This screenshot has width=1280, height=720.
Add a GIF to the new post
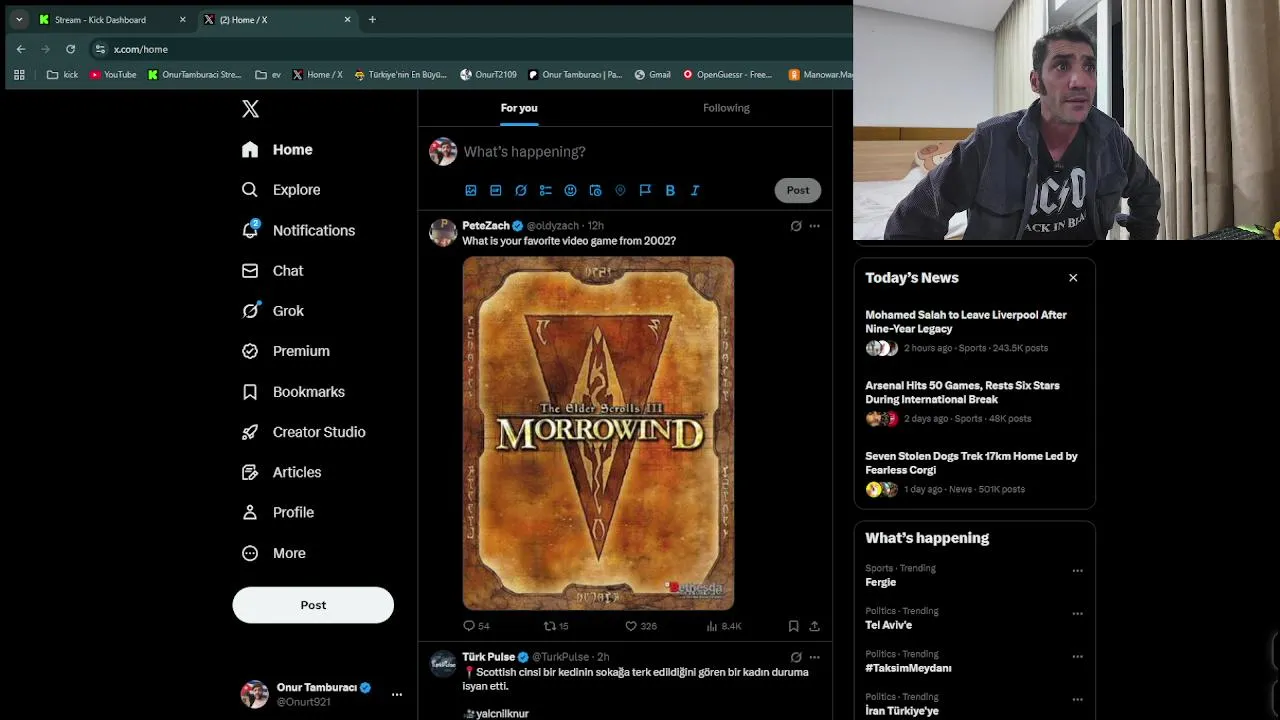click(496, 190)
